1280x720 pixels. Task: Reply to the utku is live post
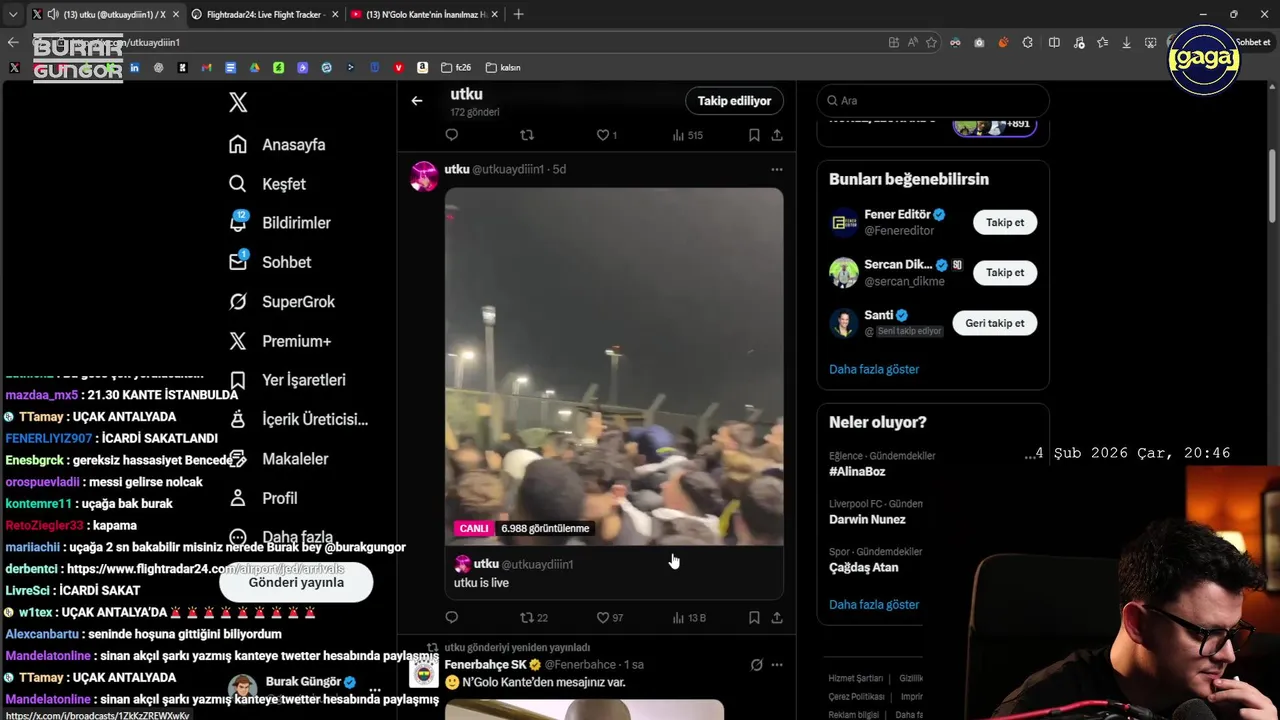pyautogui.click(x=451, y=618)
